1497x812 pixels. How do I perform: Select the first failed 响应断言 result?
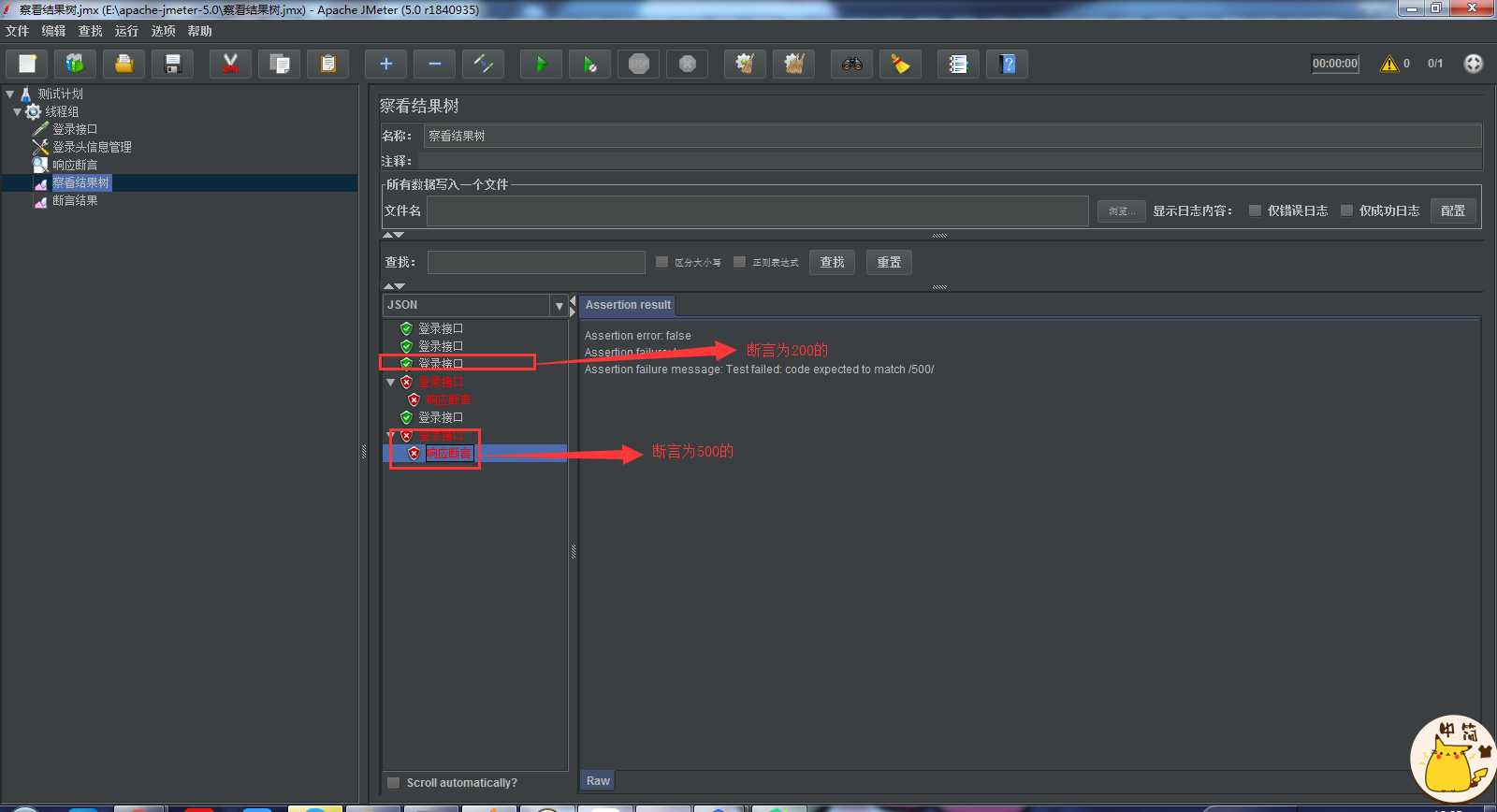tap(448, 400)
